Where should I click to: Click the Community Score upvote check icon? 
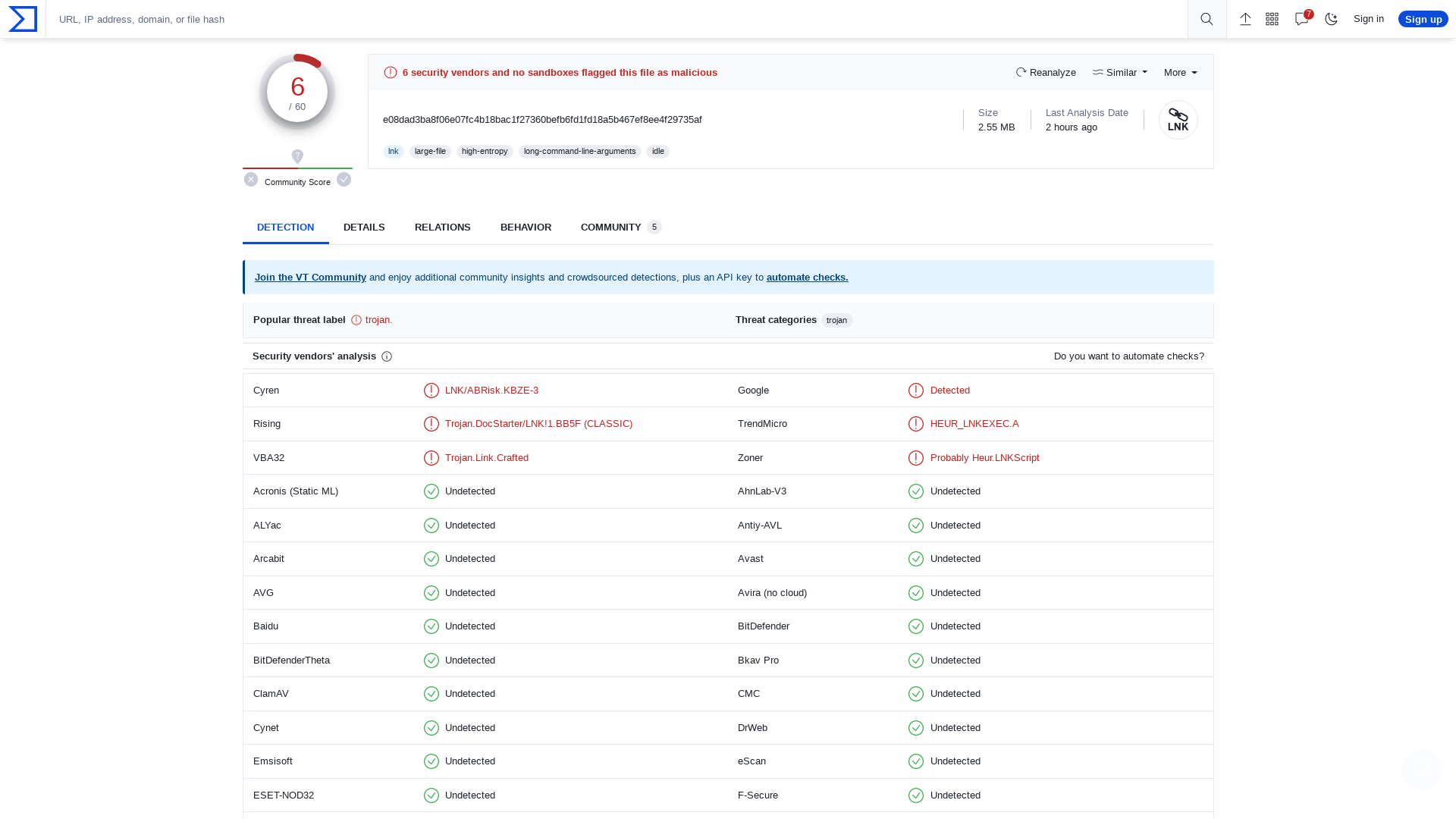[x=344, y=180]
